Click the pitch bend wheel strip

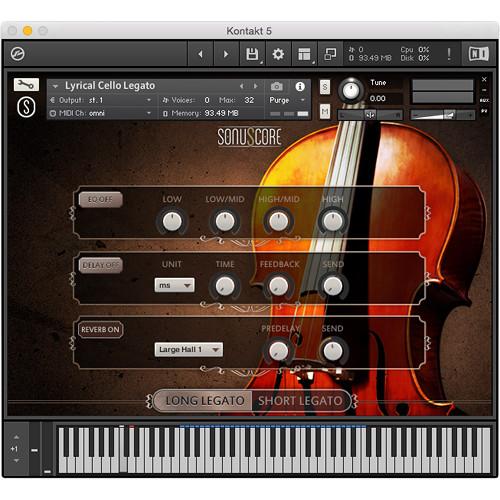click(x=34, y=449)
